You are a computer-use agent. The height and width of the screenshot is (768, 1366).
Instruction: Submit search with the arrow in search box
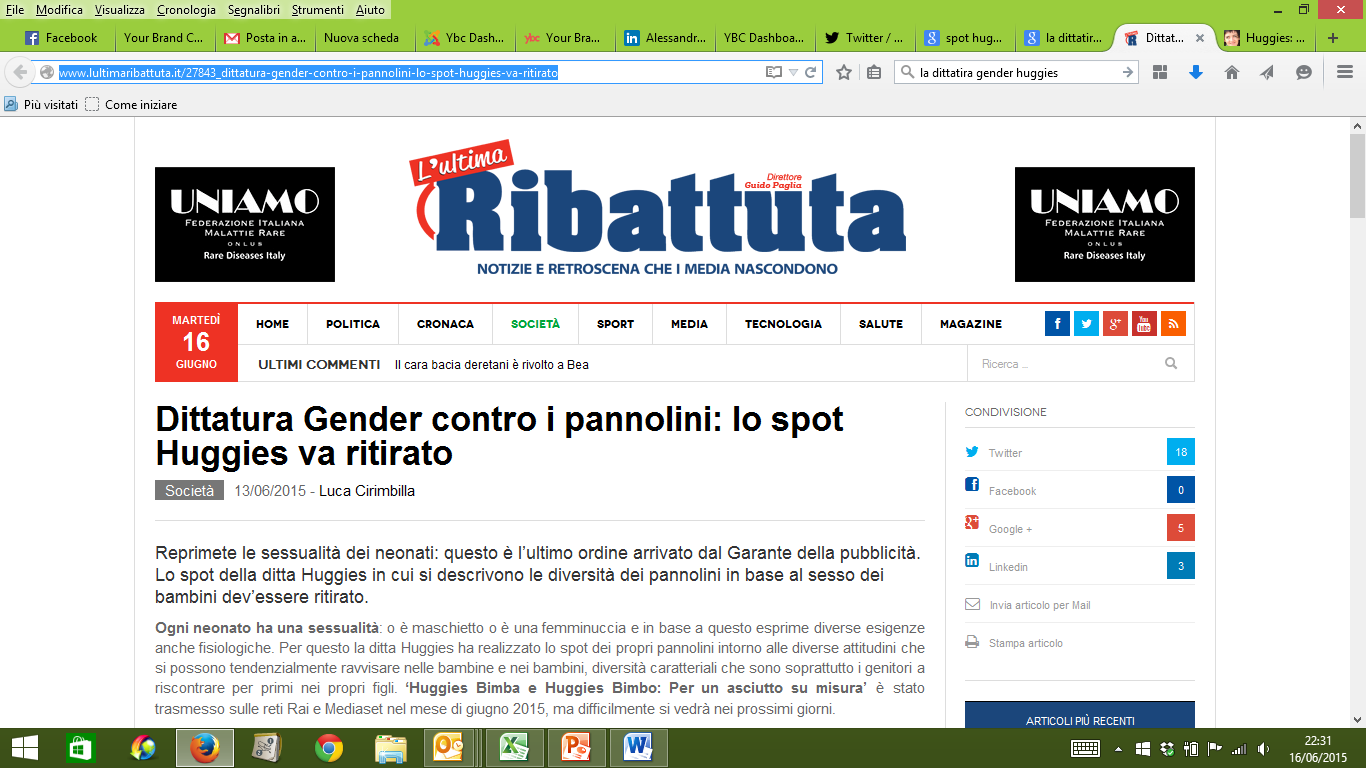pos(1128,72)
